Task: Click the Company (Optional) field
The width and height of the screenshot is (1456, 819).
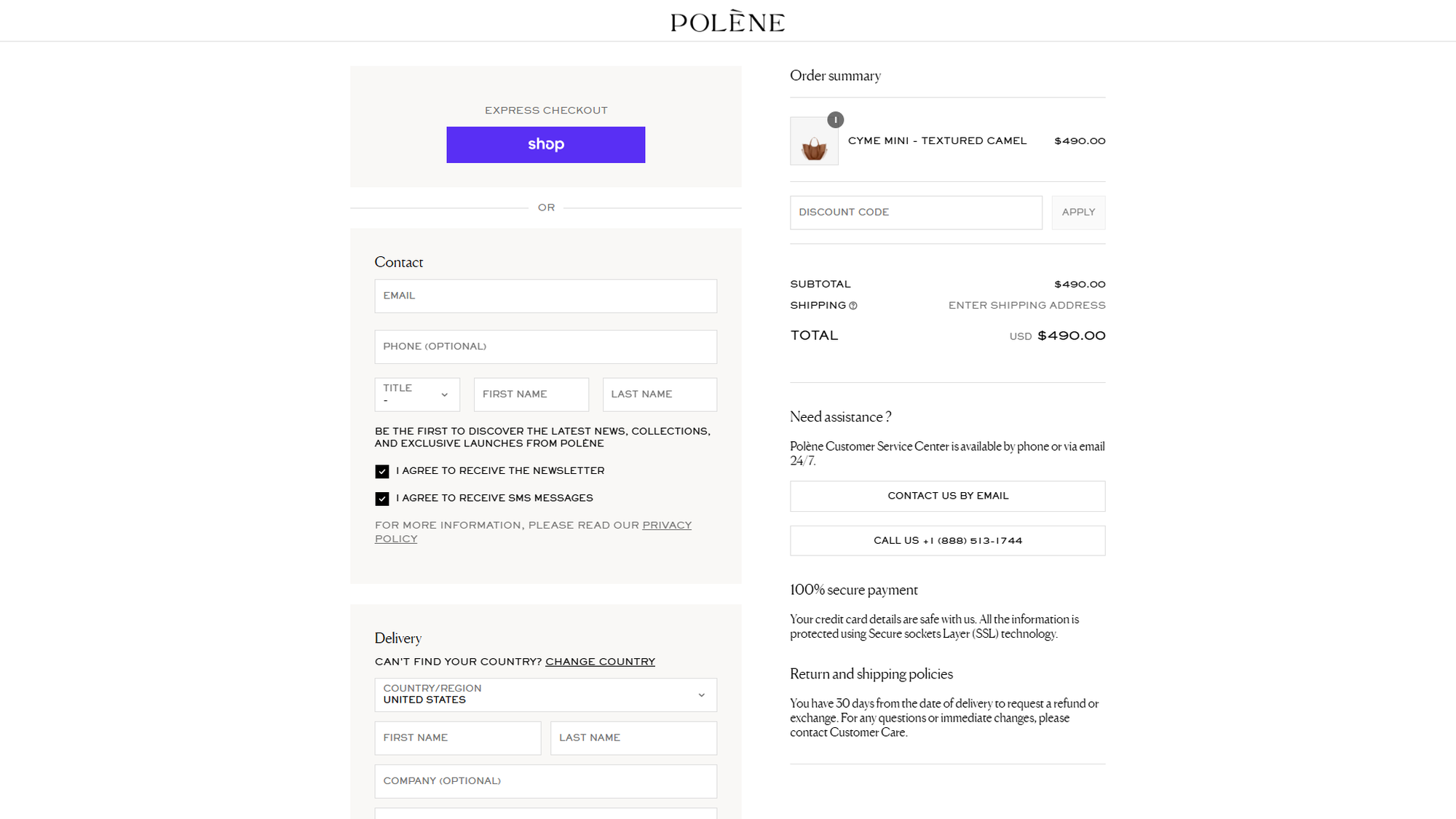Action: click(545, 780)
